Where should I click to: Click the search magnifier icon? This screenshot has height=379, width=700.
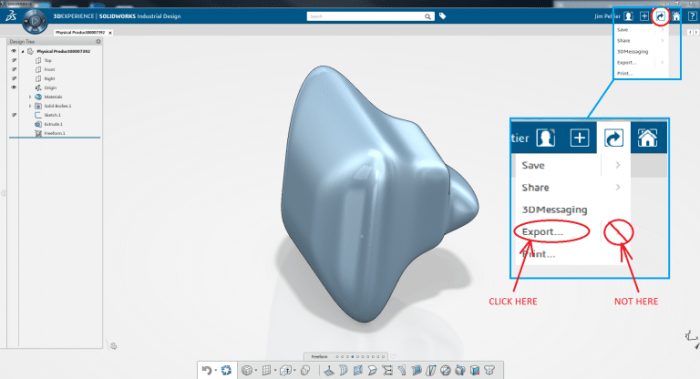click(x=428, y=17)
